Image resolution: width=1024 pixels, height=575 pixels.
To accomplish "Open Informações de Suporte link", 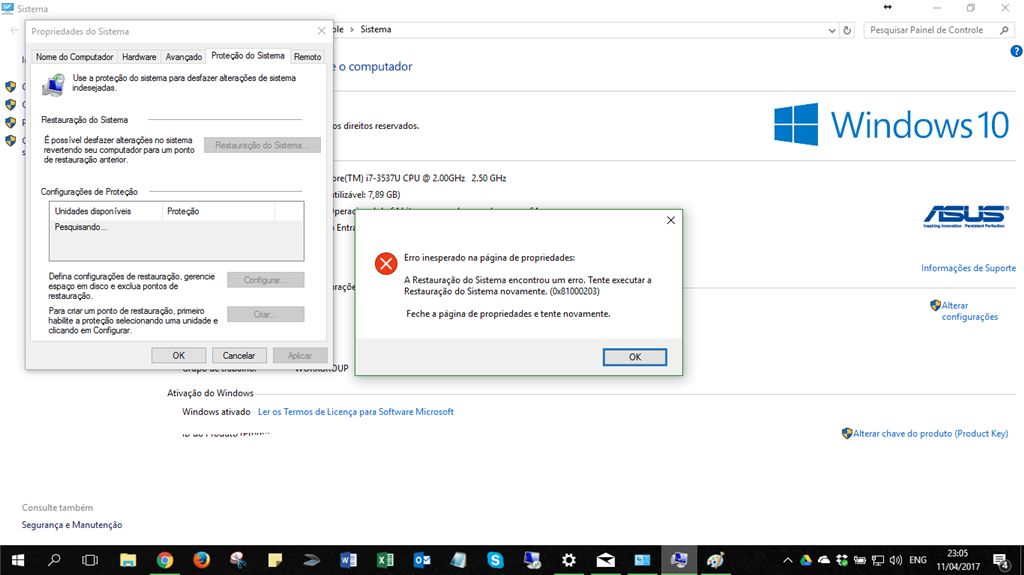I will point(968,268).
